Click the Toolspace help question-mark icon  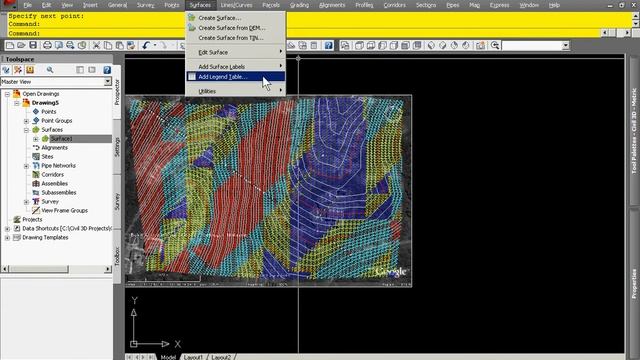pyautogui.click(x=107, y=70)
